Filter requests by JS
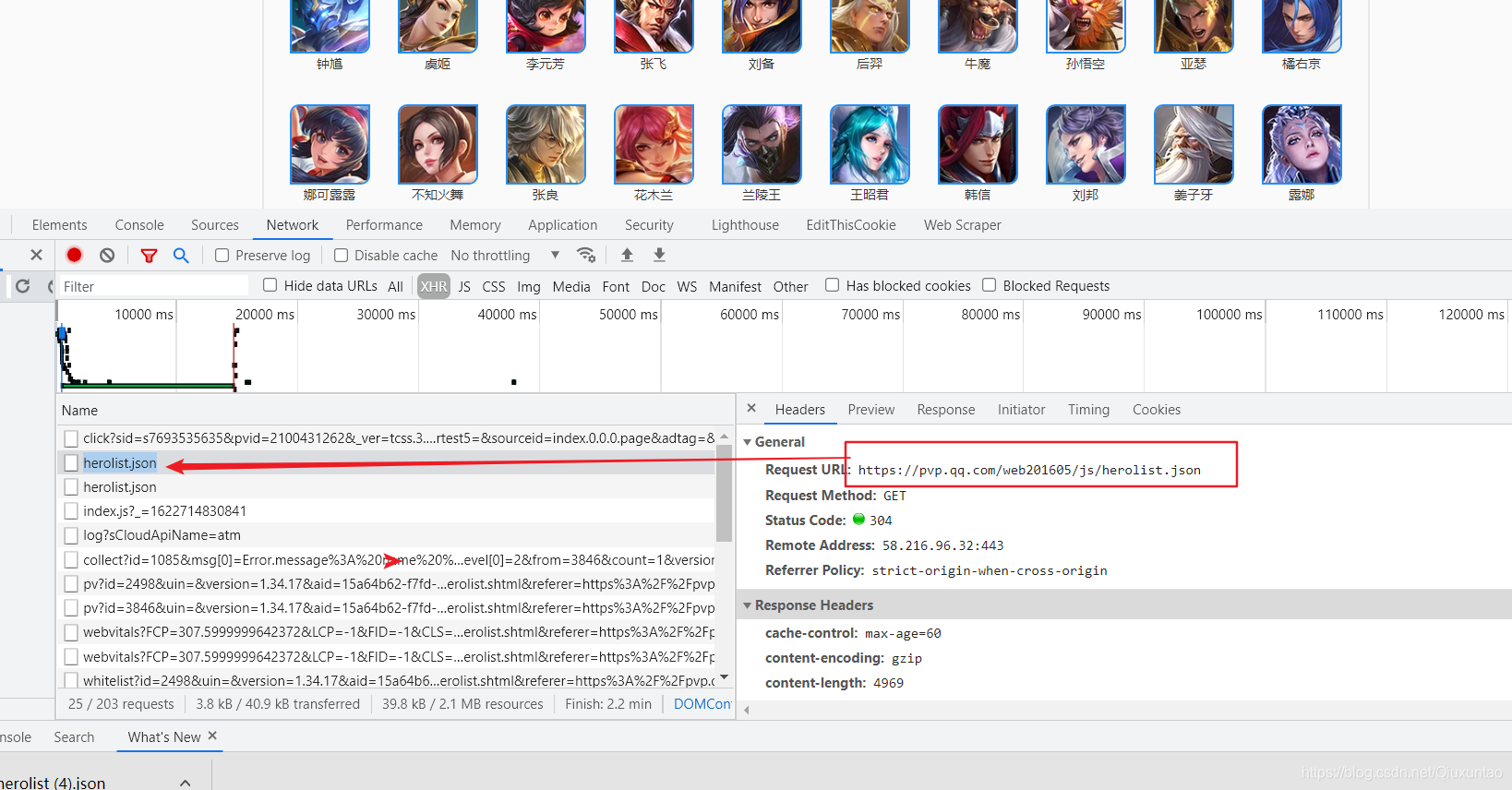Image resolution: width=1512 pixels, height=790 pixels. pyautogui.click(x=464, y=286)
